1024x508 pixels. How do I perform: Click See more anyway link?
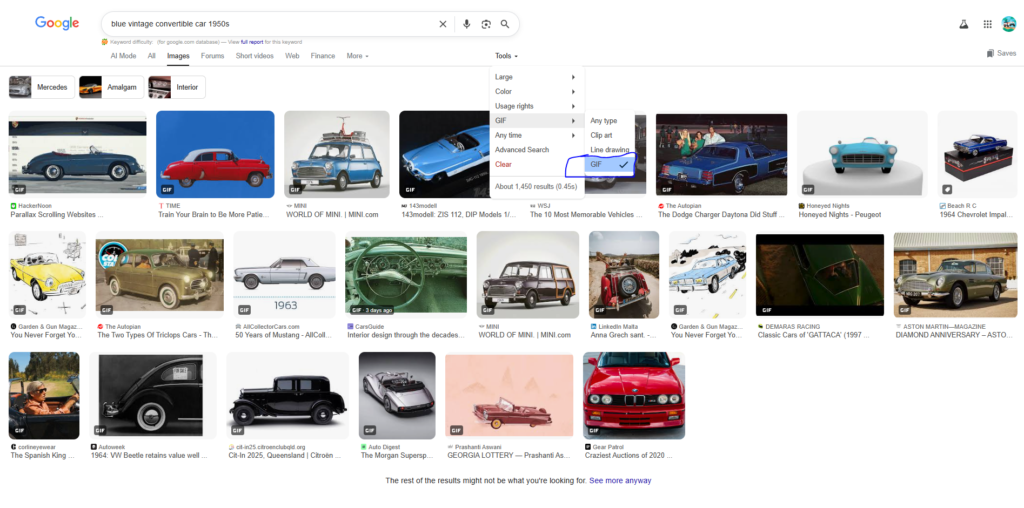(620, 481)
